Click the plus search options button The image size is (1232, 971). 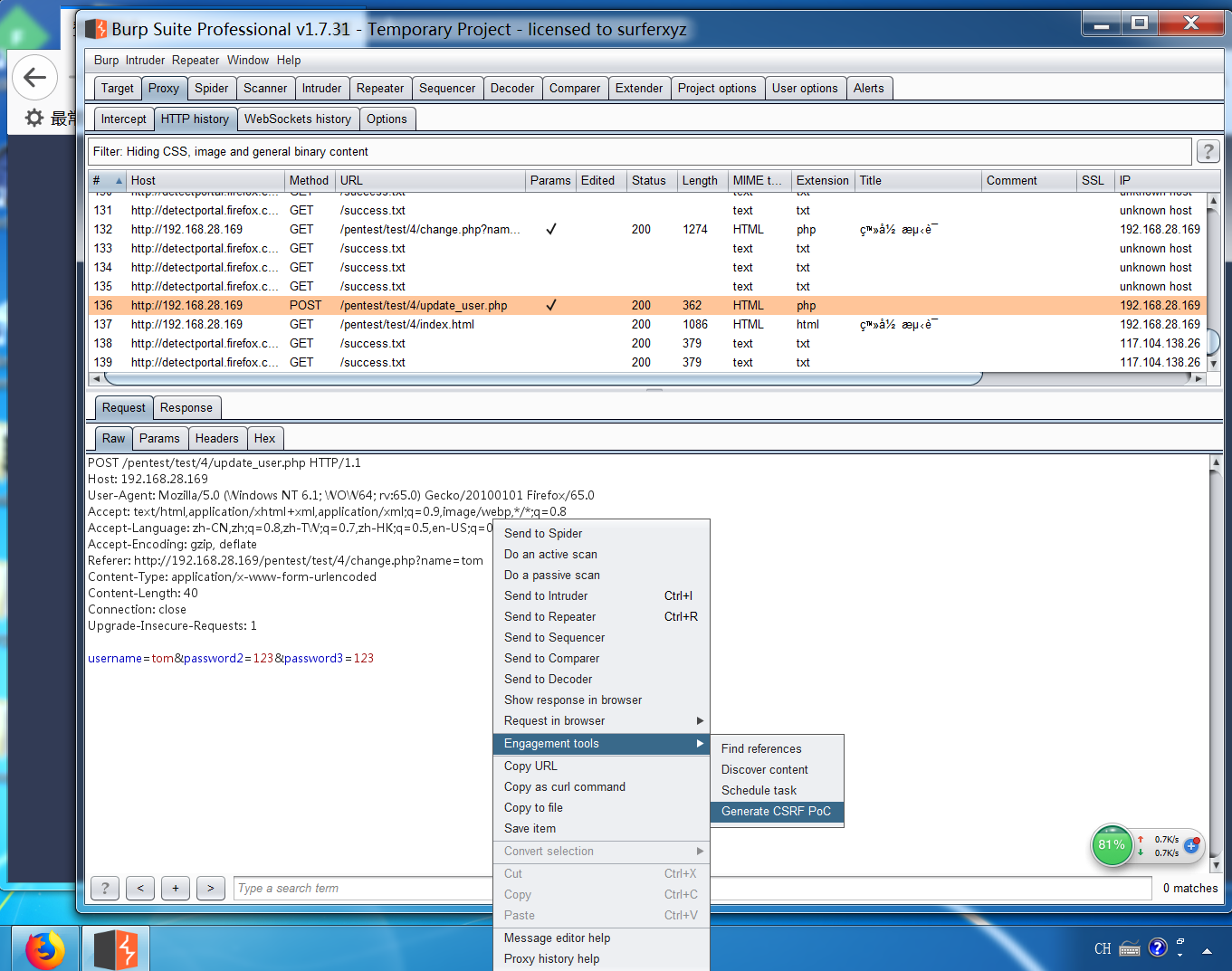point(176,888)
